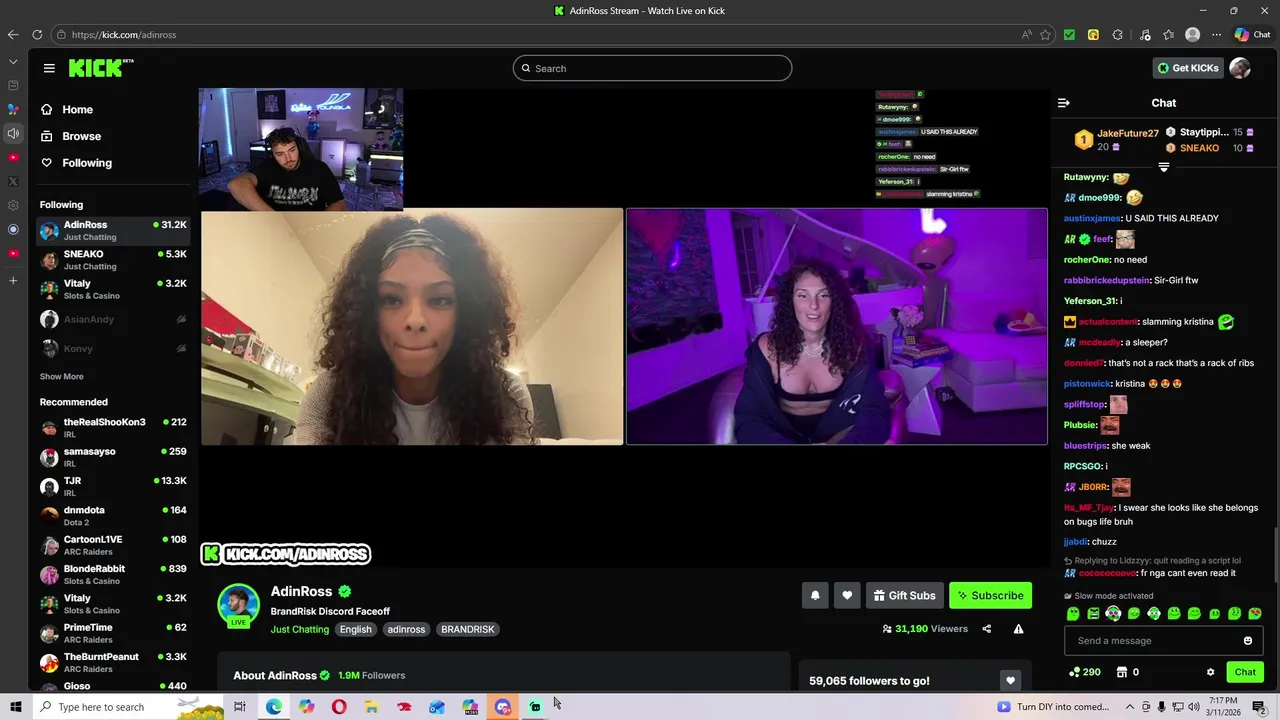Click the browser Back arrow

[13, 34]
